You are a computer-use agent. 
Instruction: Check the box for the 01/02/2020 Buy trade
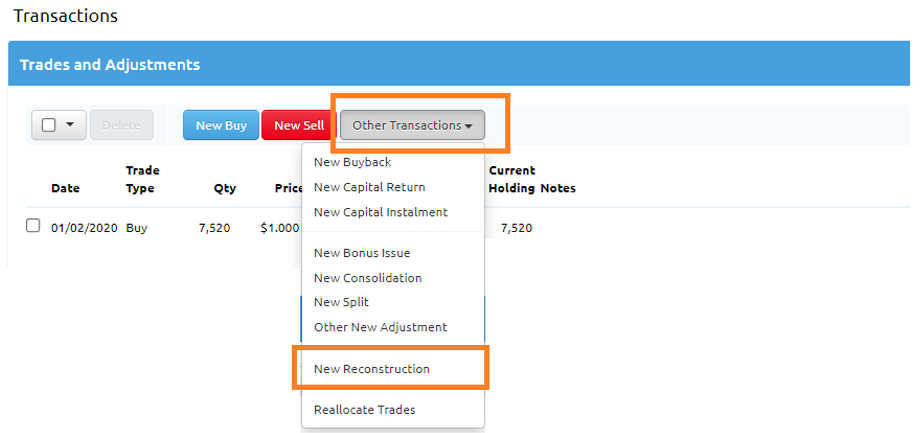(33, 226)
